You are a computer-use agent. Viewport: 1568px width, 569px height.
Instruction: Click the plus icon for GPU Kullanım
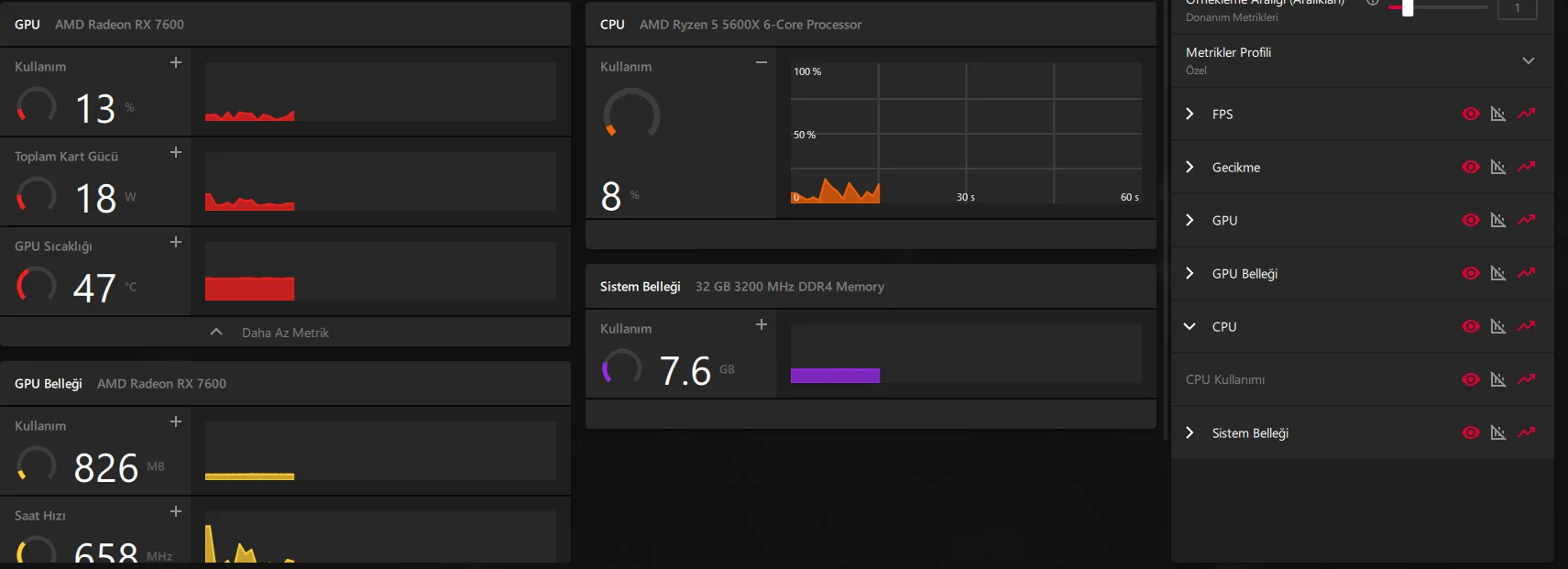(x=176, y=62)
